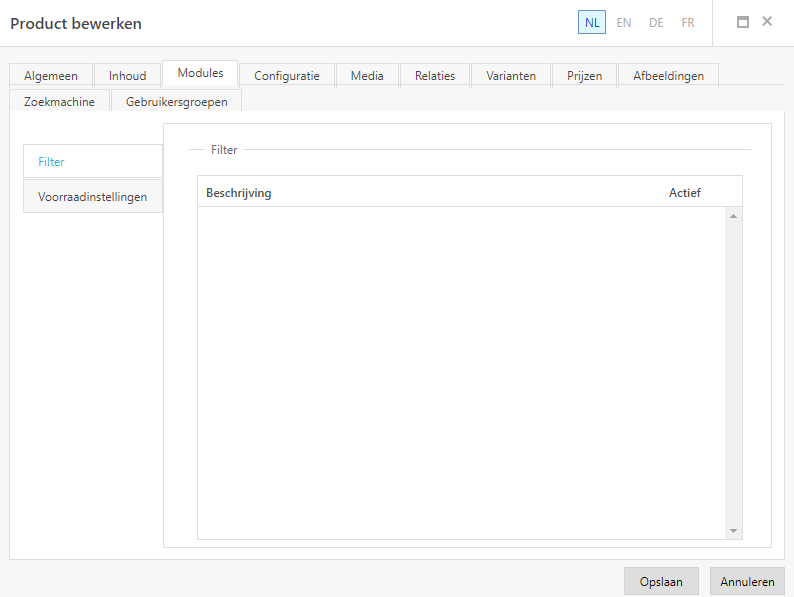This screenshot has height=597, width=794.
Task: Click the scrollbar down arrow
Action: (x=733, y=531)
